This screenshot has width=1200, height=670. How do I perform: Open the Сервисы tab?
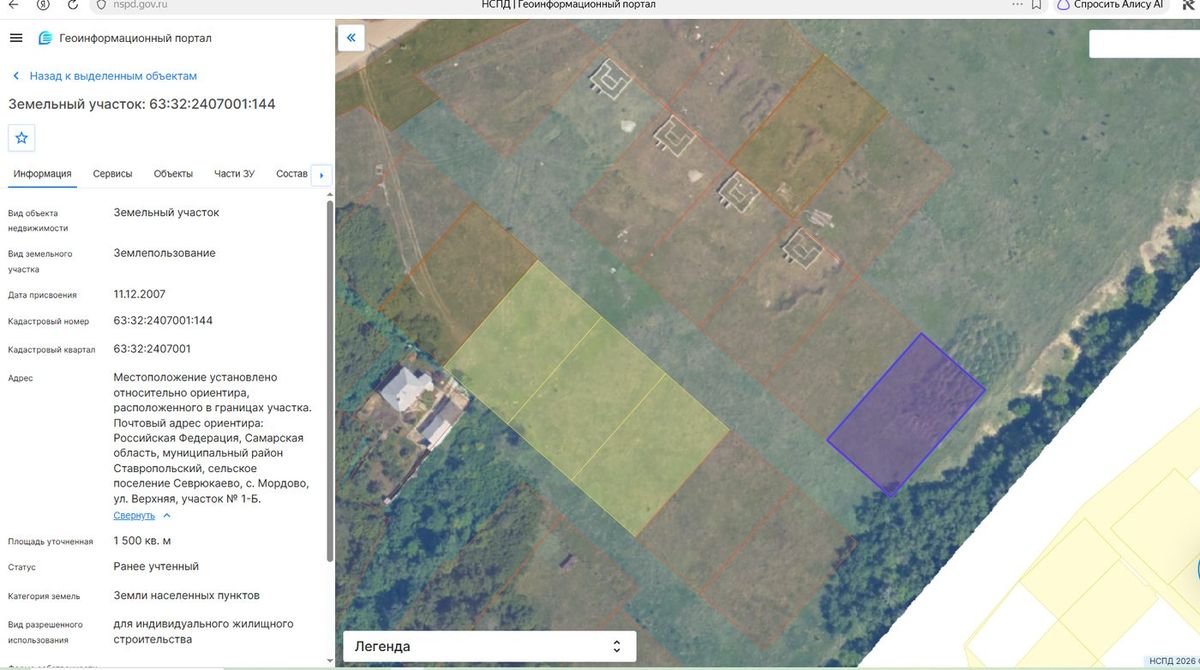point(113,174)
